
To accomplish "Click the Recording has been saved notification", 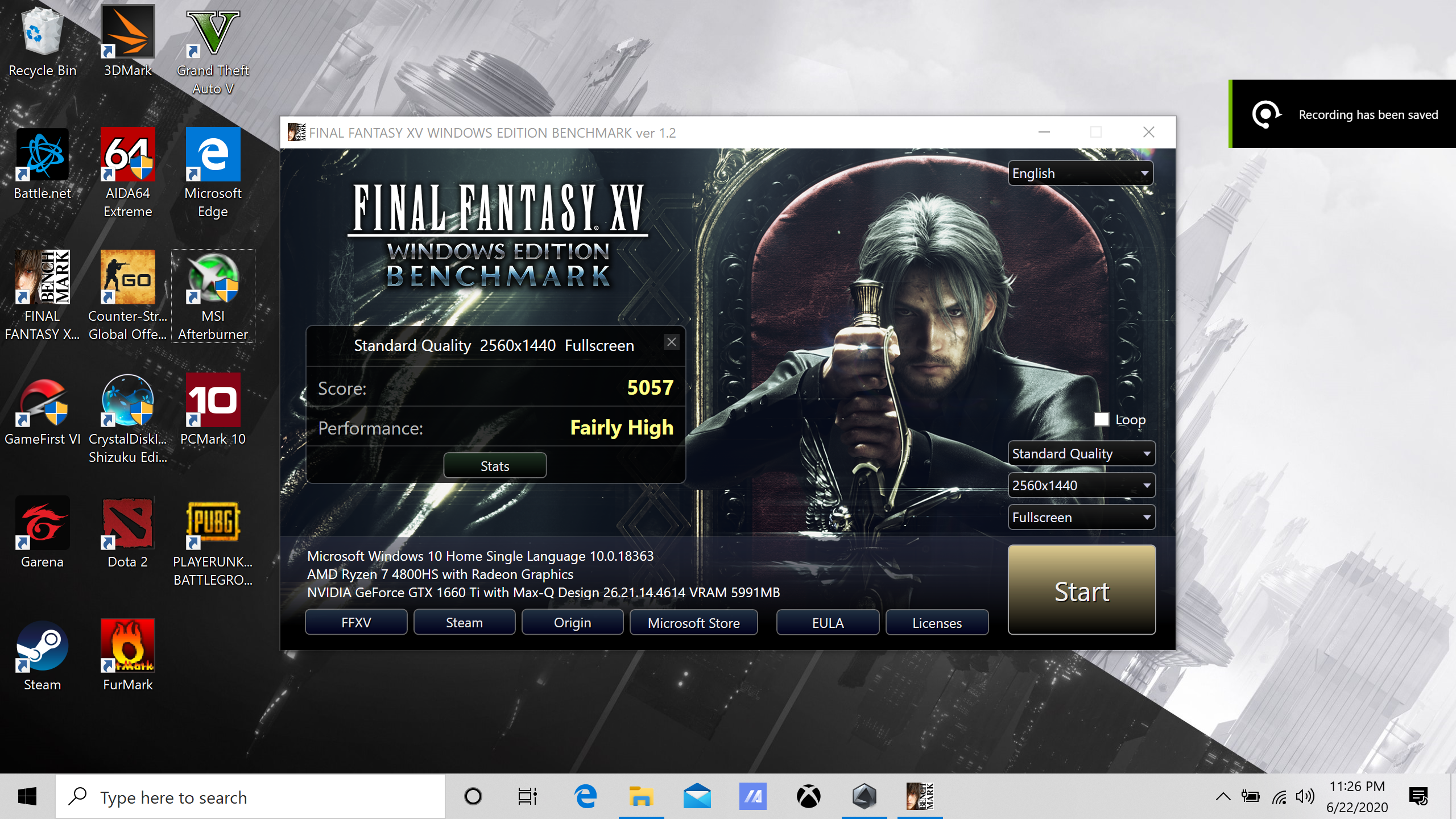I will tap(1343, 114).
